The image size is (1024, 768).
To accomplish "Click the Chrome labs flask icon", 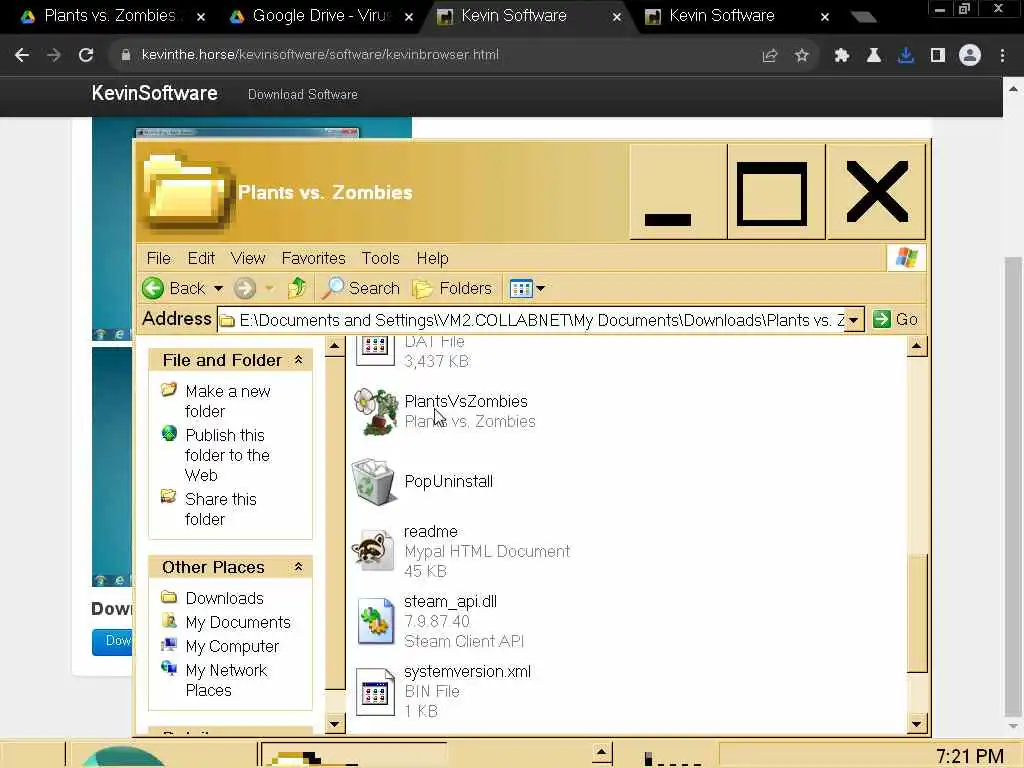I will tap(874, 56).
